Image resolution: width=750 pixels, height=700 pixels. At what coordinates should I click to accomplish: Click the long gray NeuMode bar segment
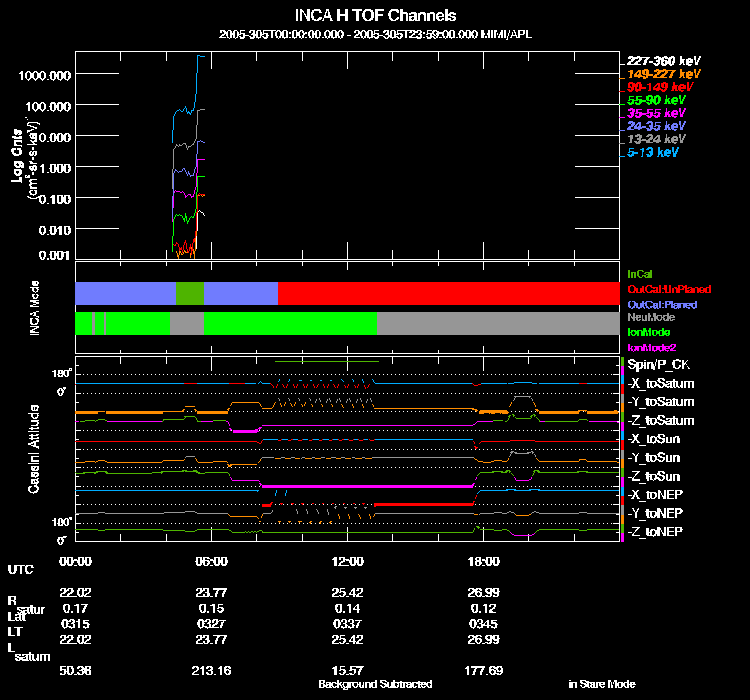point(498,323)
